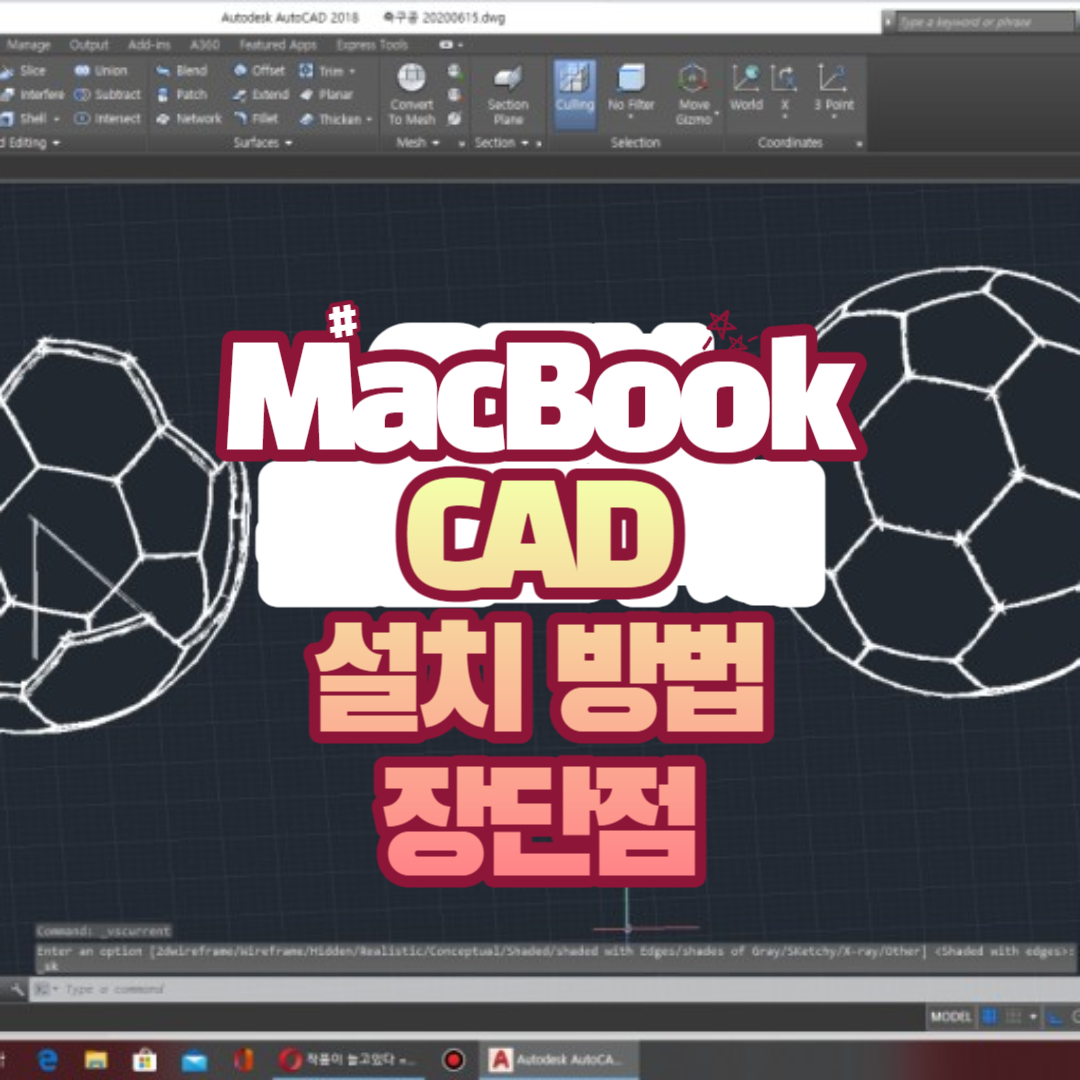Screen dimensions: 1080x1080
Task: Activate the Blend surface tool
Action: click(x=185, y=70)
